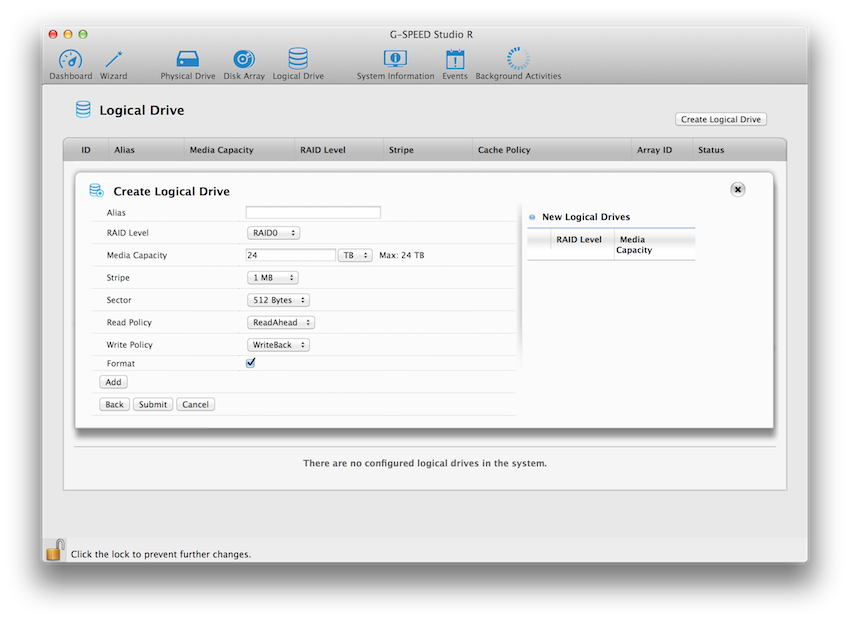Open System Information
850x621 pixels.
tap(395, 64)
